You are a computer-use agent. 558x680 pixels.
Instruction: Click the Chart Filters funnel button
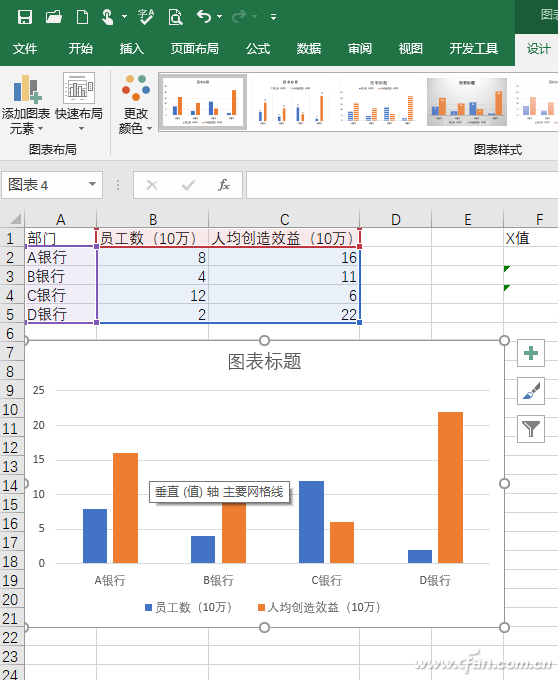click(531, 429)
